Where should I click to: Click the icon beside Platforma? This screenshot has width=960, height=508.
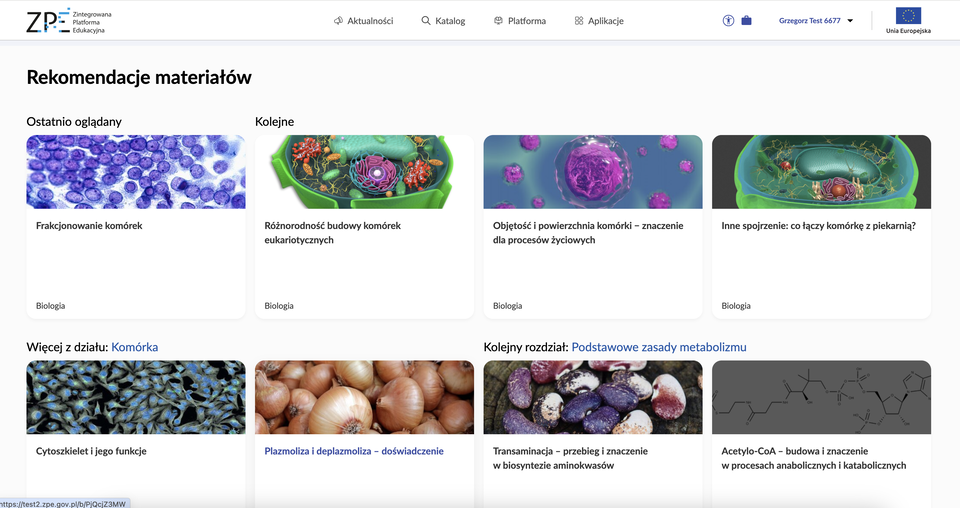pos(498,21)
